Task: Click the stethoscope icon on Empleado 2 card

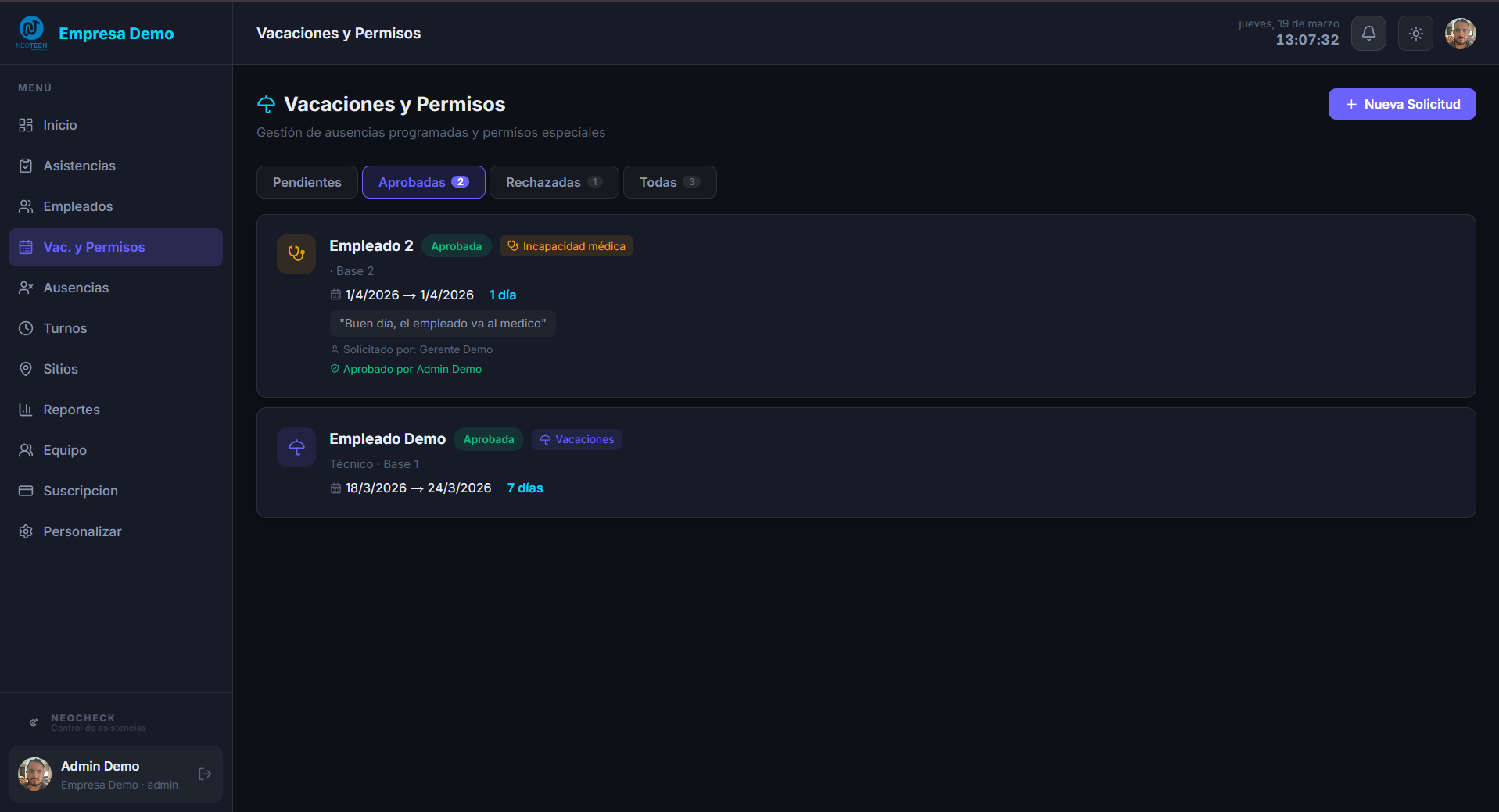Action: point(296,253)
